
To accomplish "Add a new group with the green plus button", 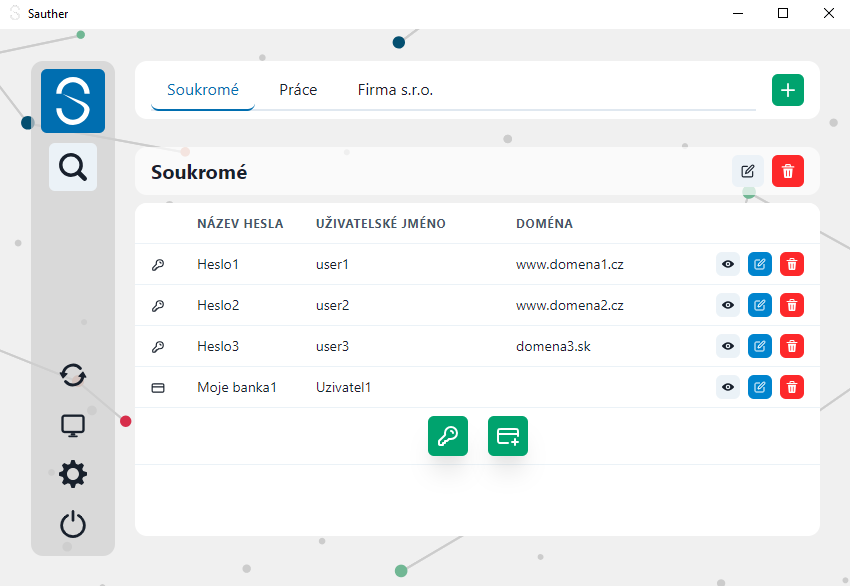I will click(788, 90).
